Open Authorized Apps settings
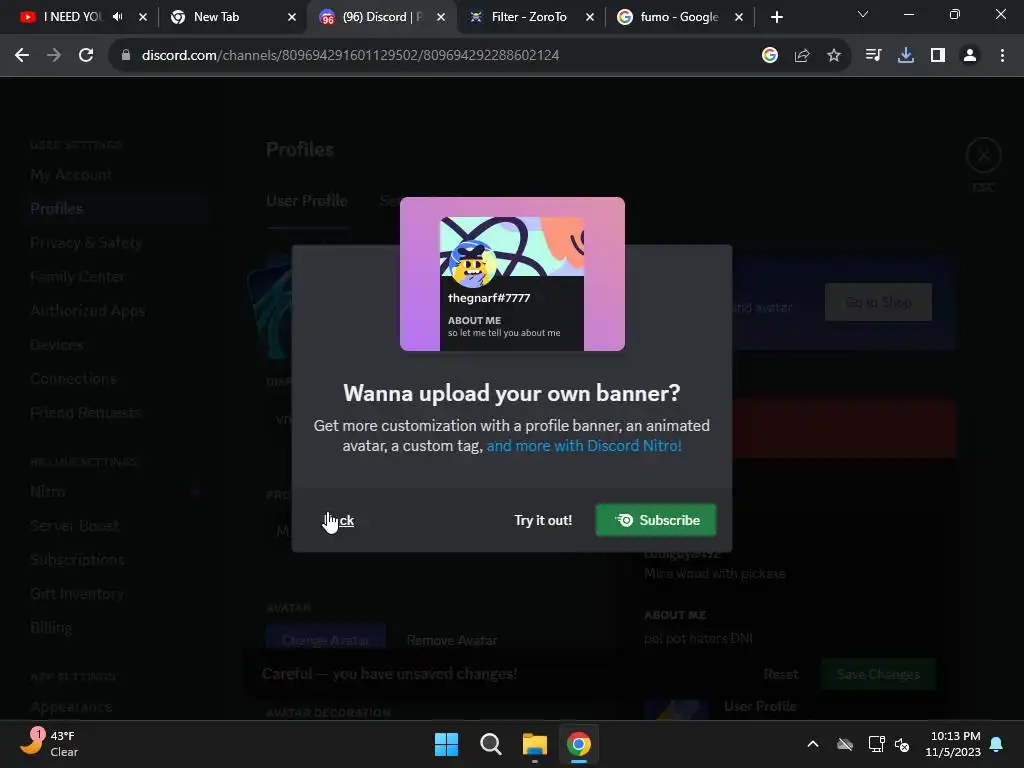The width and height of the screenshot is (1024, 768). click(x=88, y=311)
